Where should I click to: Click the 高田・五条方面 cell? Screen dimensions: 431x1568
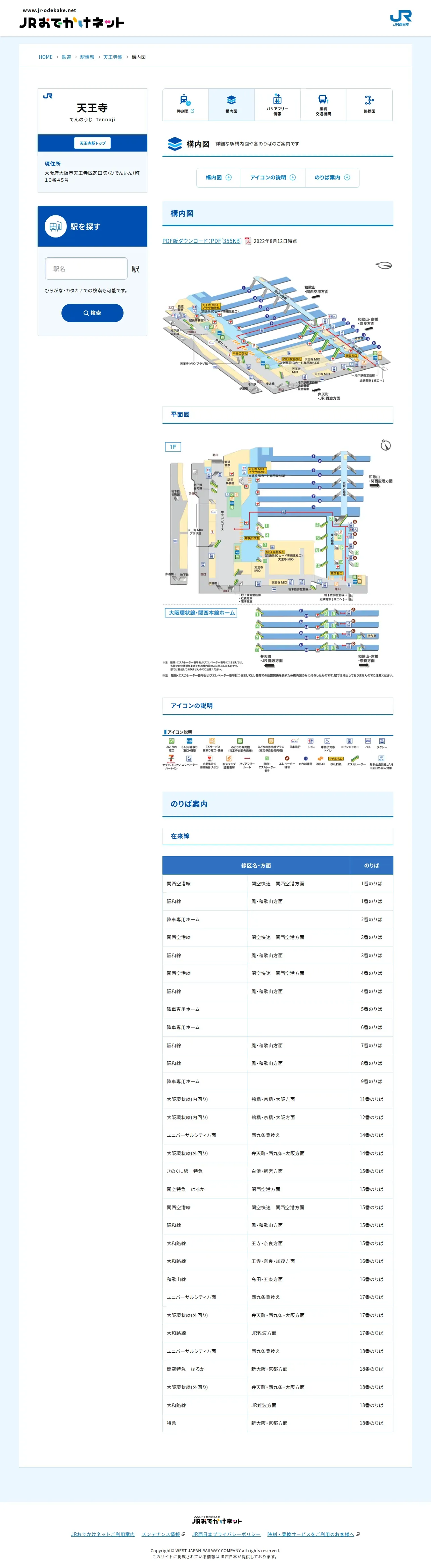coord(298,1279)
